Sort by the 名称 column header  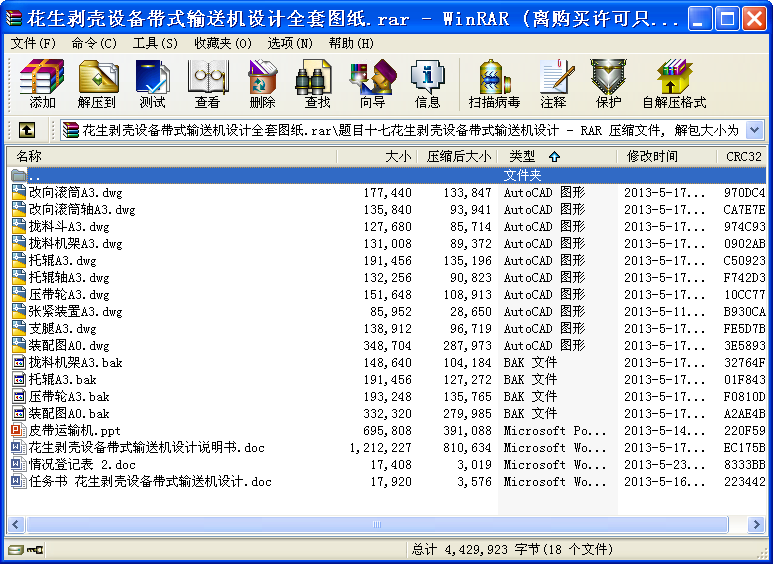coord(172,157)
